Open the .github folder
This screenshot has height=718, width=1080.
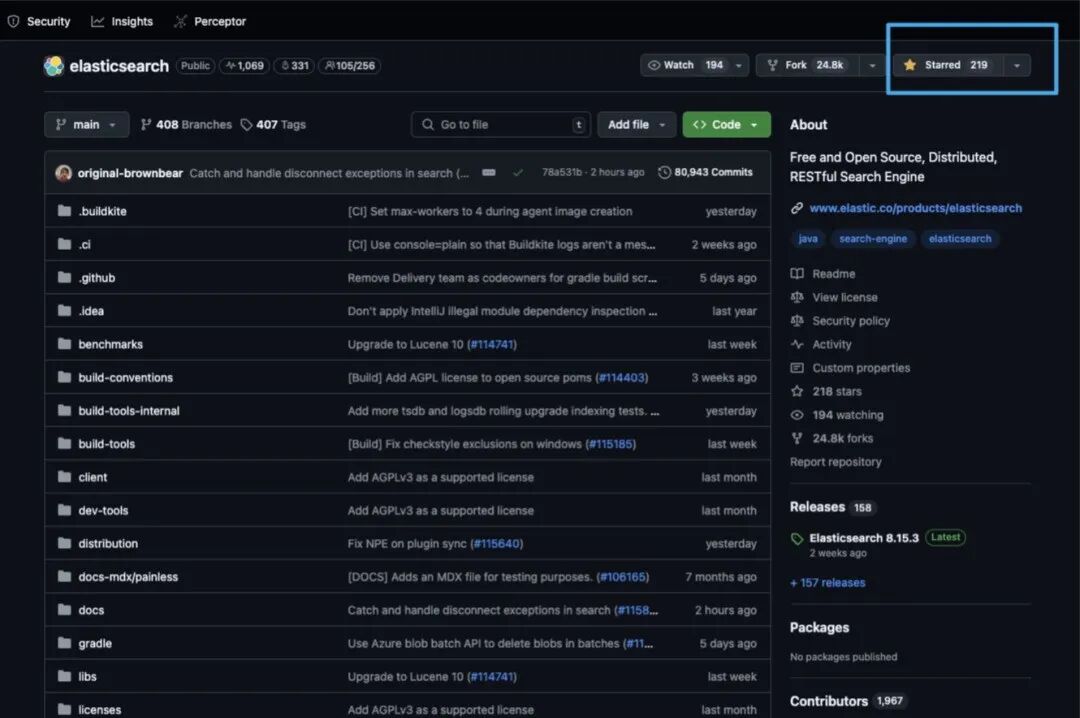96,278
